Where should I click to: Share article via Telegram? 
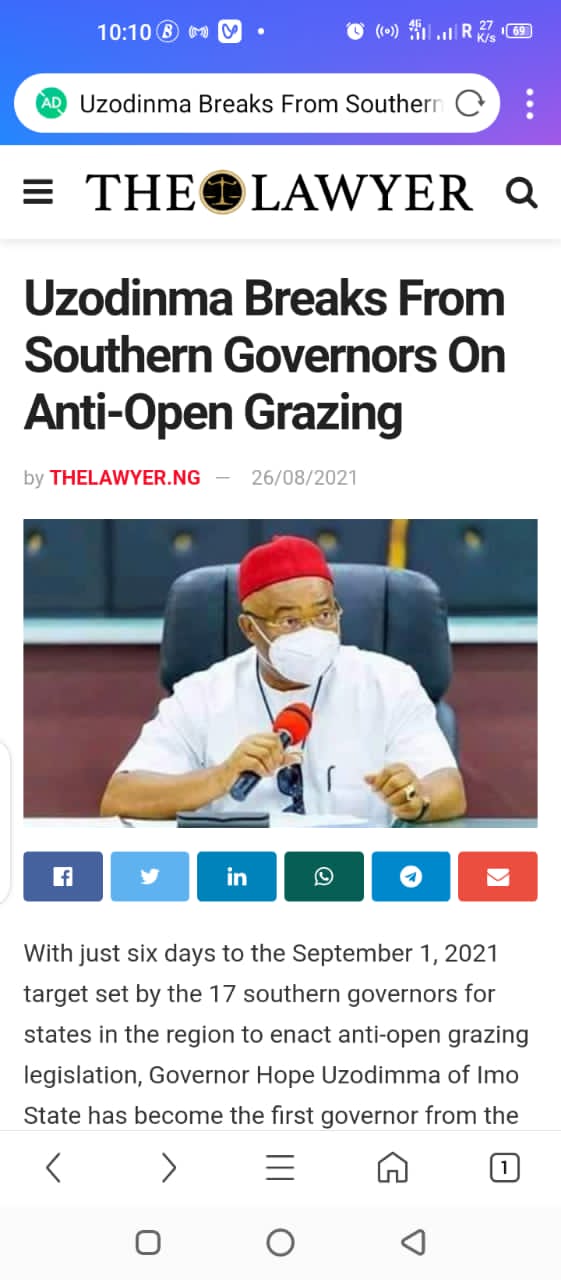pos(411,877)
